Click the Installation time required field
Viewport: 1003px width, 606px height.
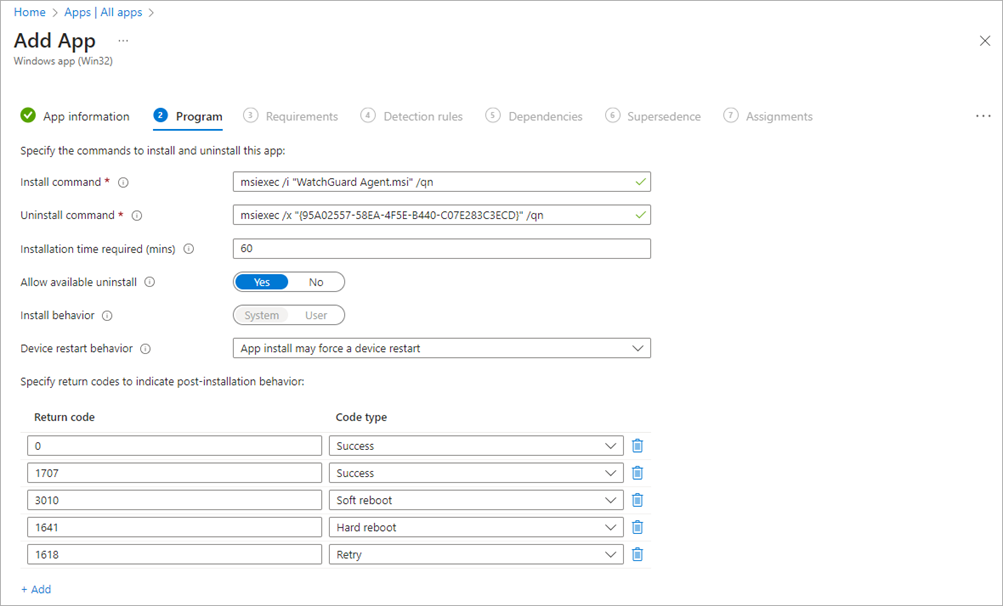[441, 248]
